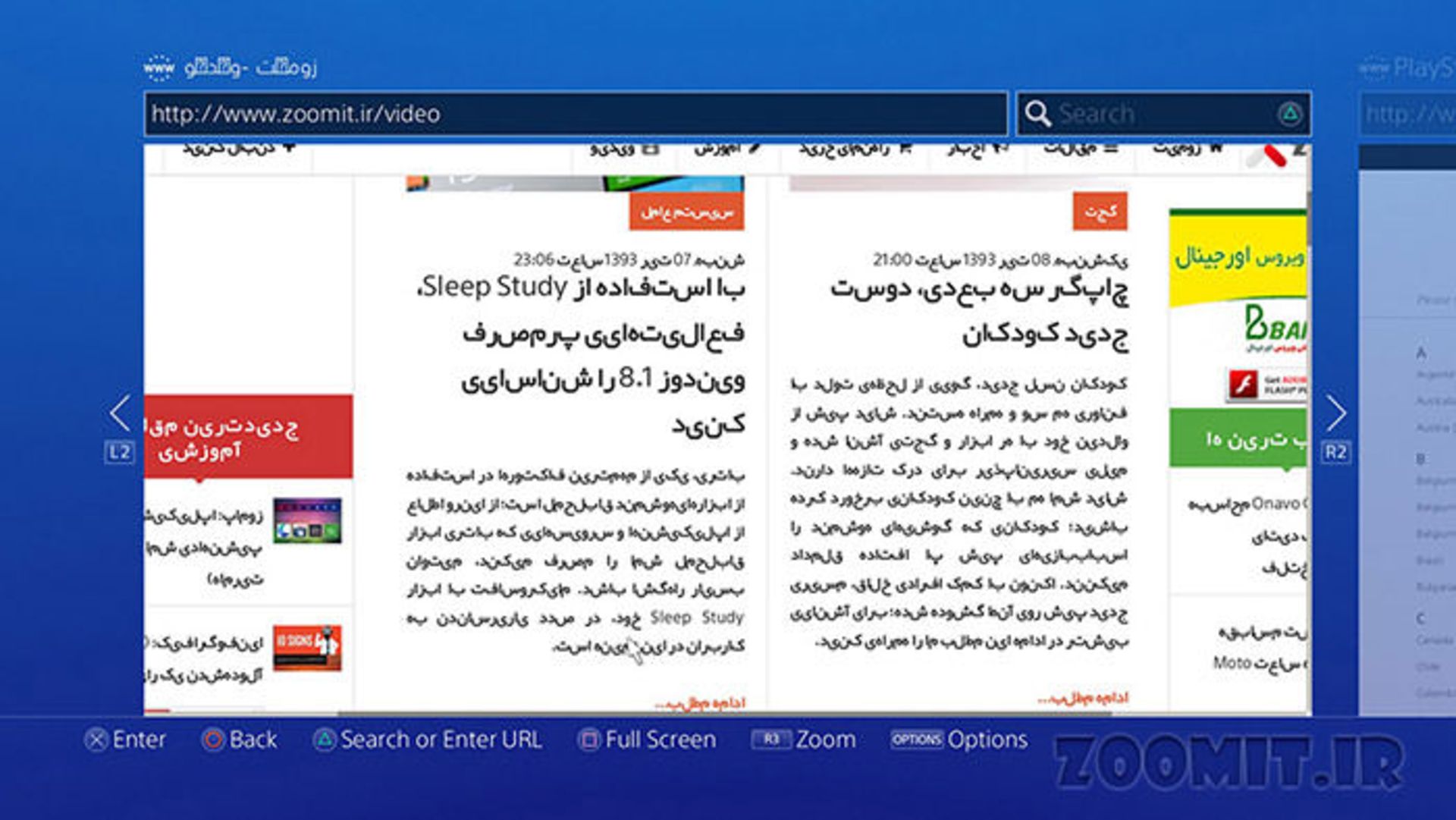
Task: Click the Adobe Flash Player badge
Action: click(1266, 384)
